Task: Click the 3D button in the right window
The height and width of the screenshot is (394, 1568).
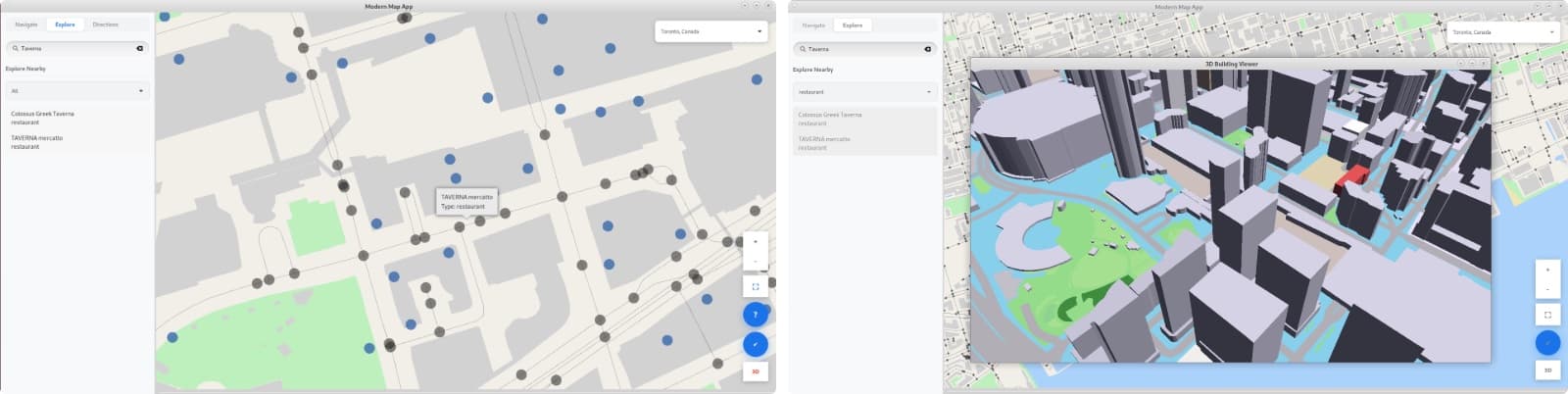Action: (x=1547, y=370)
